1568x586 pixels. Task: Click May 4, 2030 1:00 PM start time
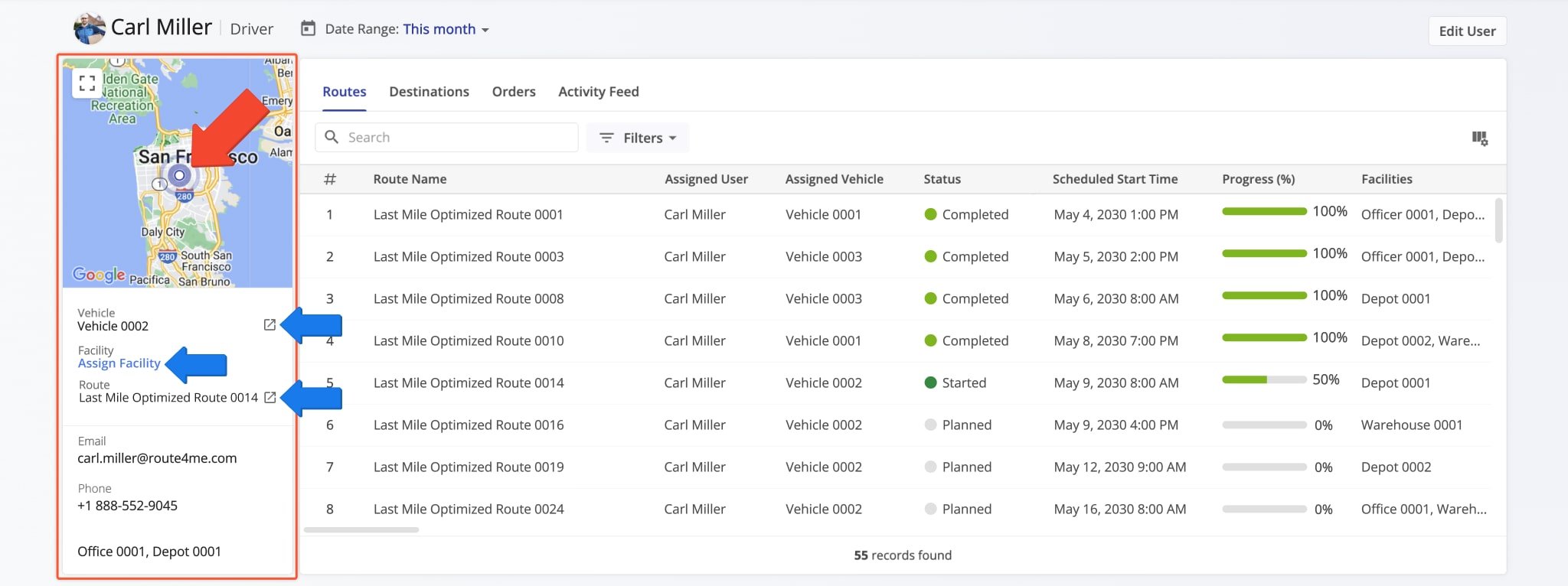point(1116,215)
